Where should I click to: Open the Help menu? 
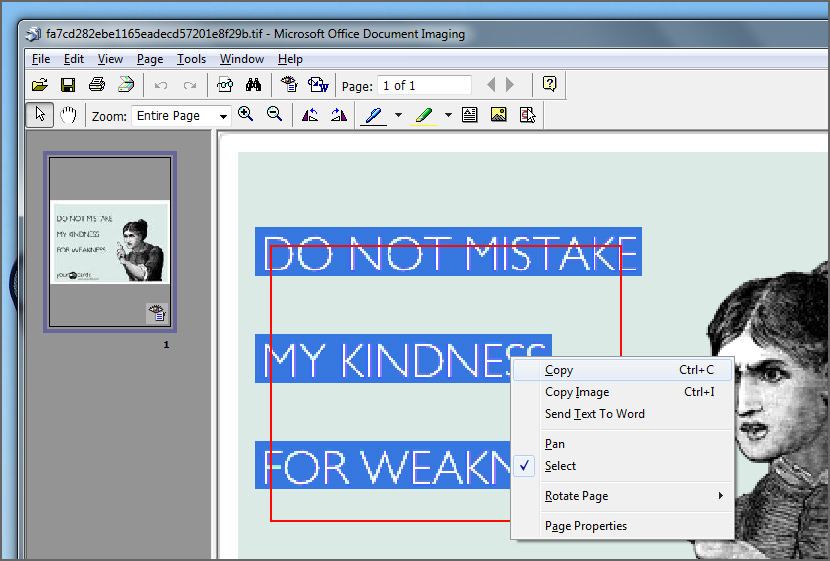point(290,59)
